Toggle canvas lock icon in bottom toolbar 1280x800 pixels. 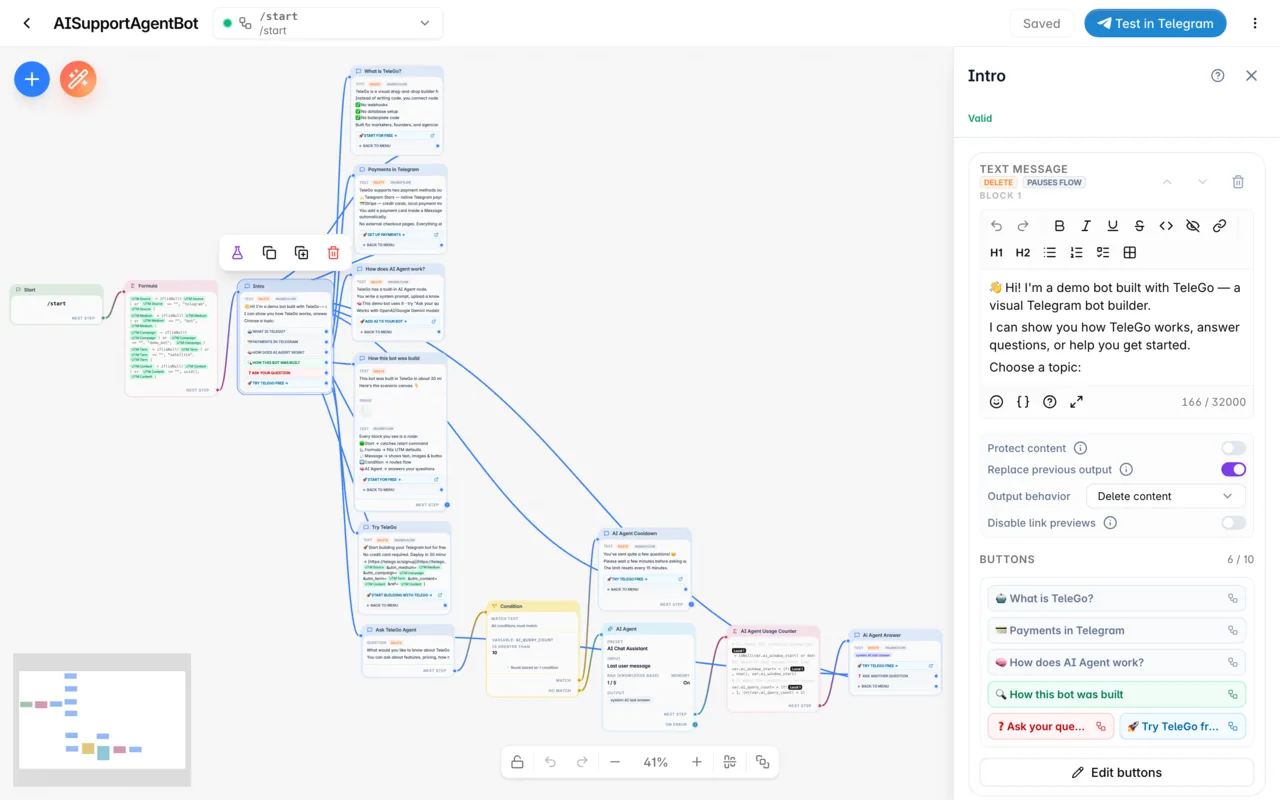click(x=517, y=762)
